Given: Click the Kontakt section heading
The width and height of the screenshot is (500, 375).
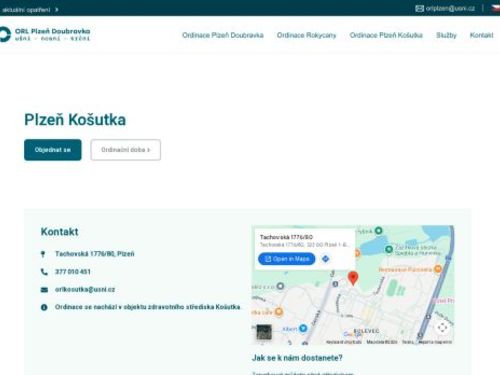Looking at the screenshot, I should [x=59, y=232].
